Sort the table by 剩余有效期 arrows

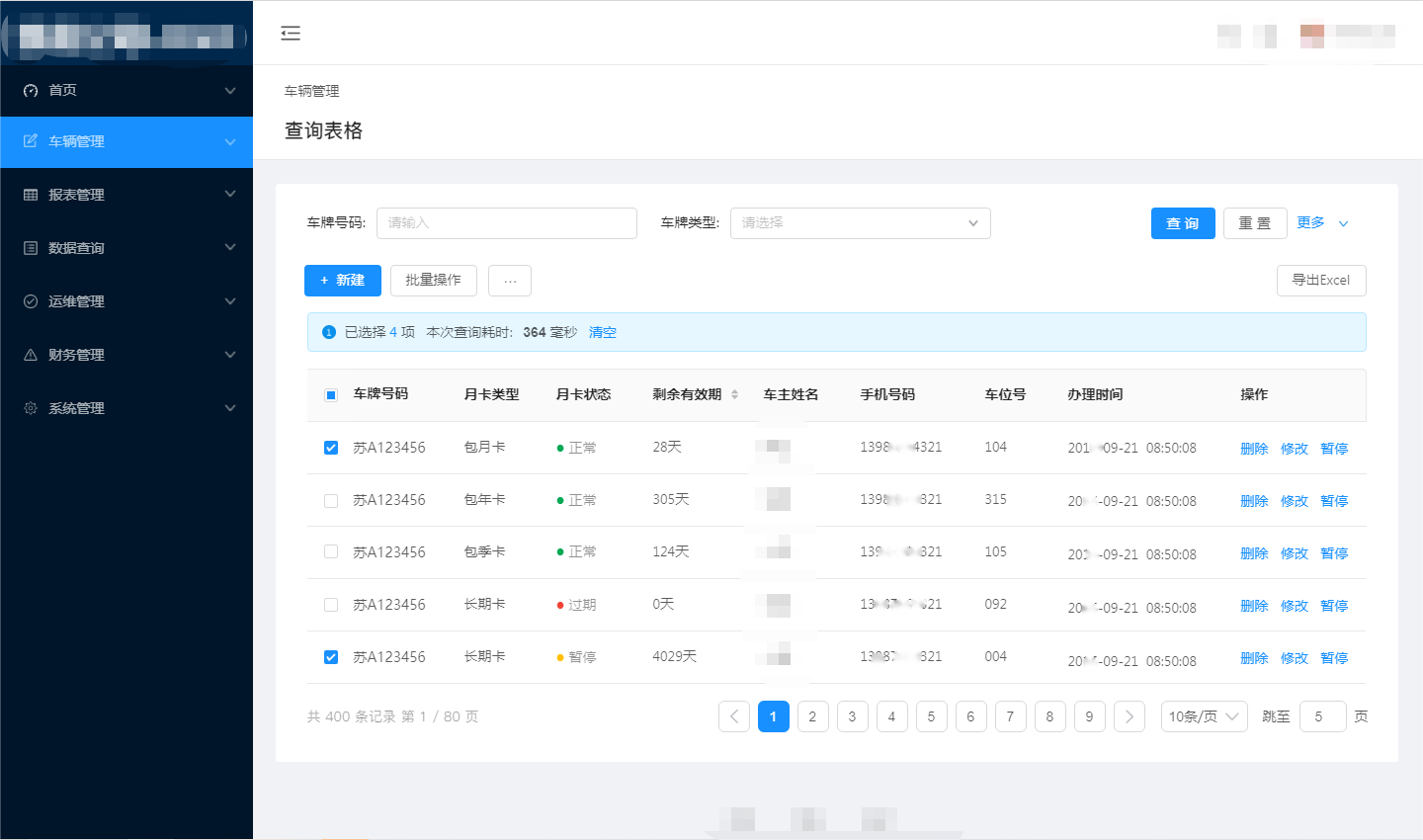(734, 394)
